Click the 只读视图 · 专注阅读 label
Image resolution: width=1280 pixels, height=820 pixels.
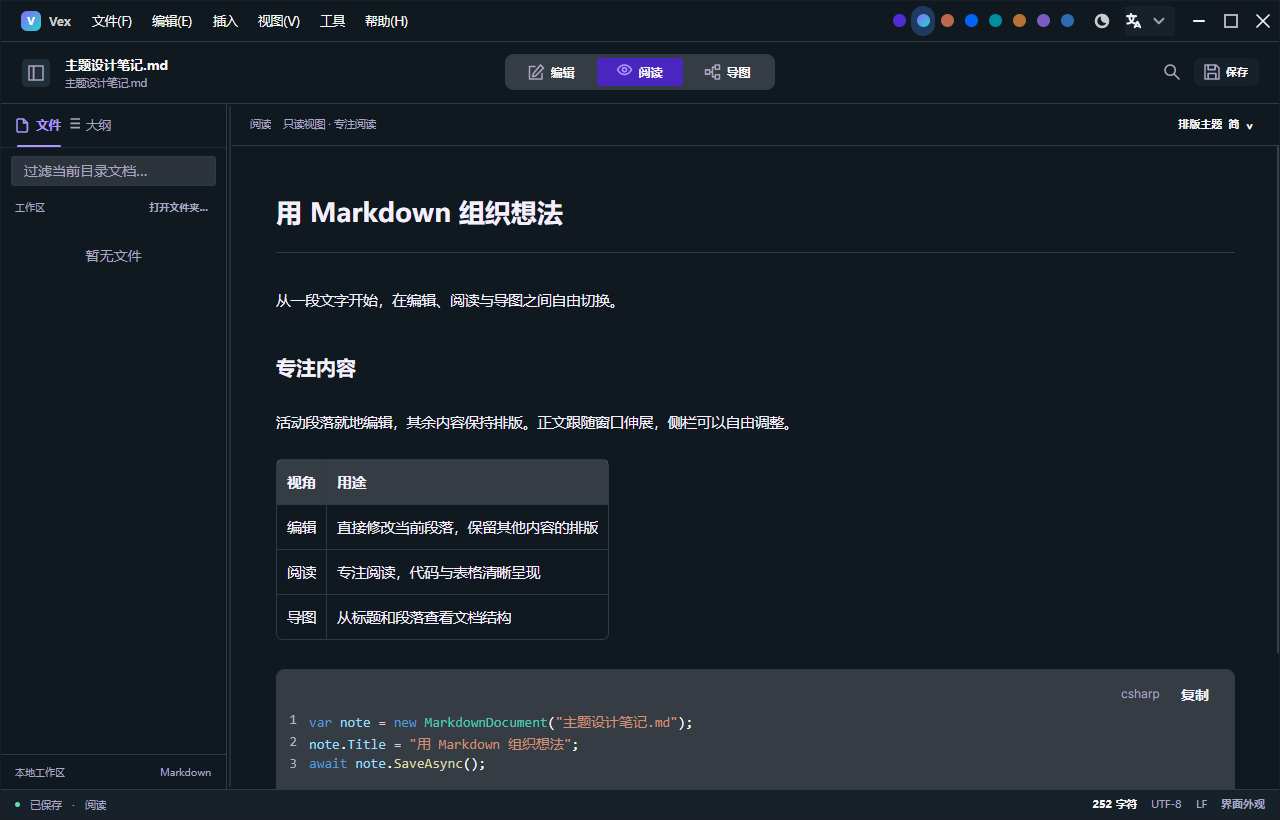click(329, 125)
